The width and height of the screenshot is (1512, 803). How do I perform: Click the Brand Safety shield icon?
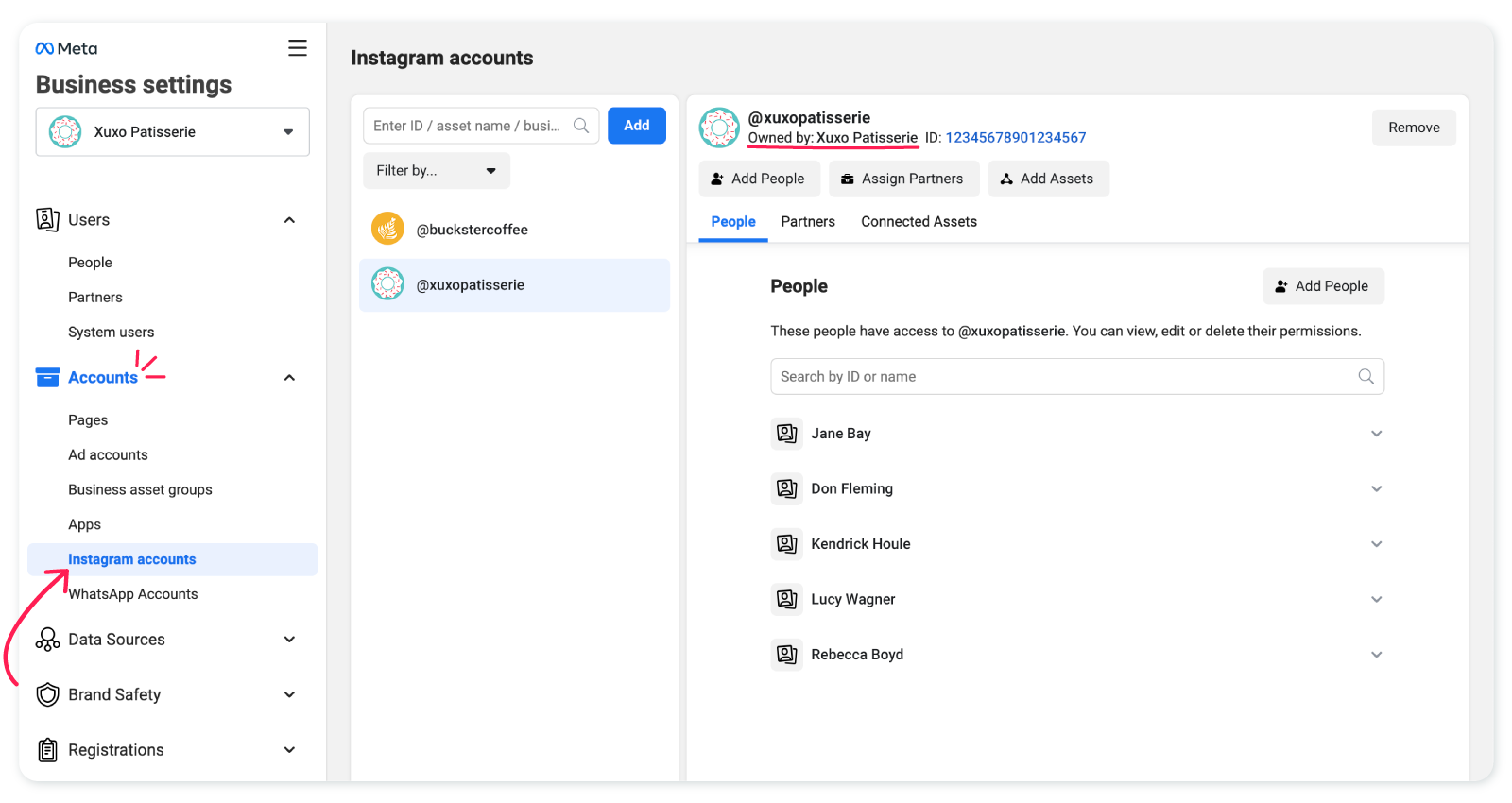tap(47, 695)
